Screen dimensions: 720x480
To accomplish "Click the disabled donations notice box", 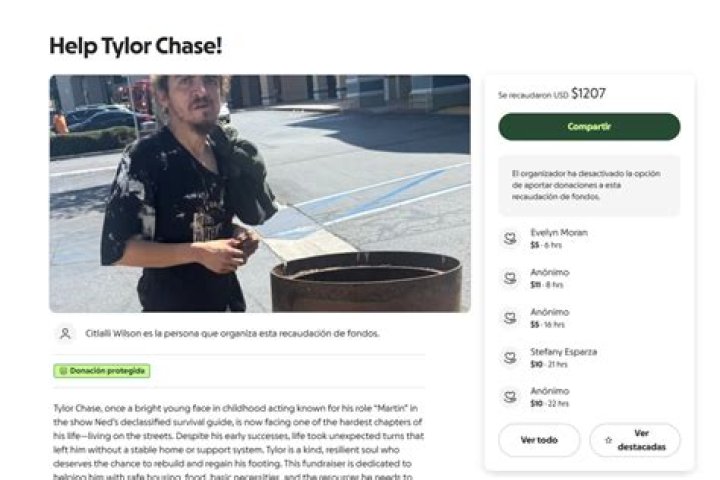I will point(589,185).
